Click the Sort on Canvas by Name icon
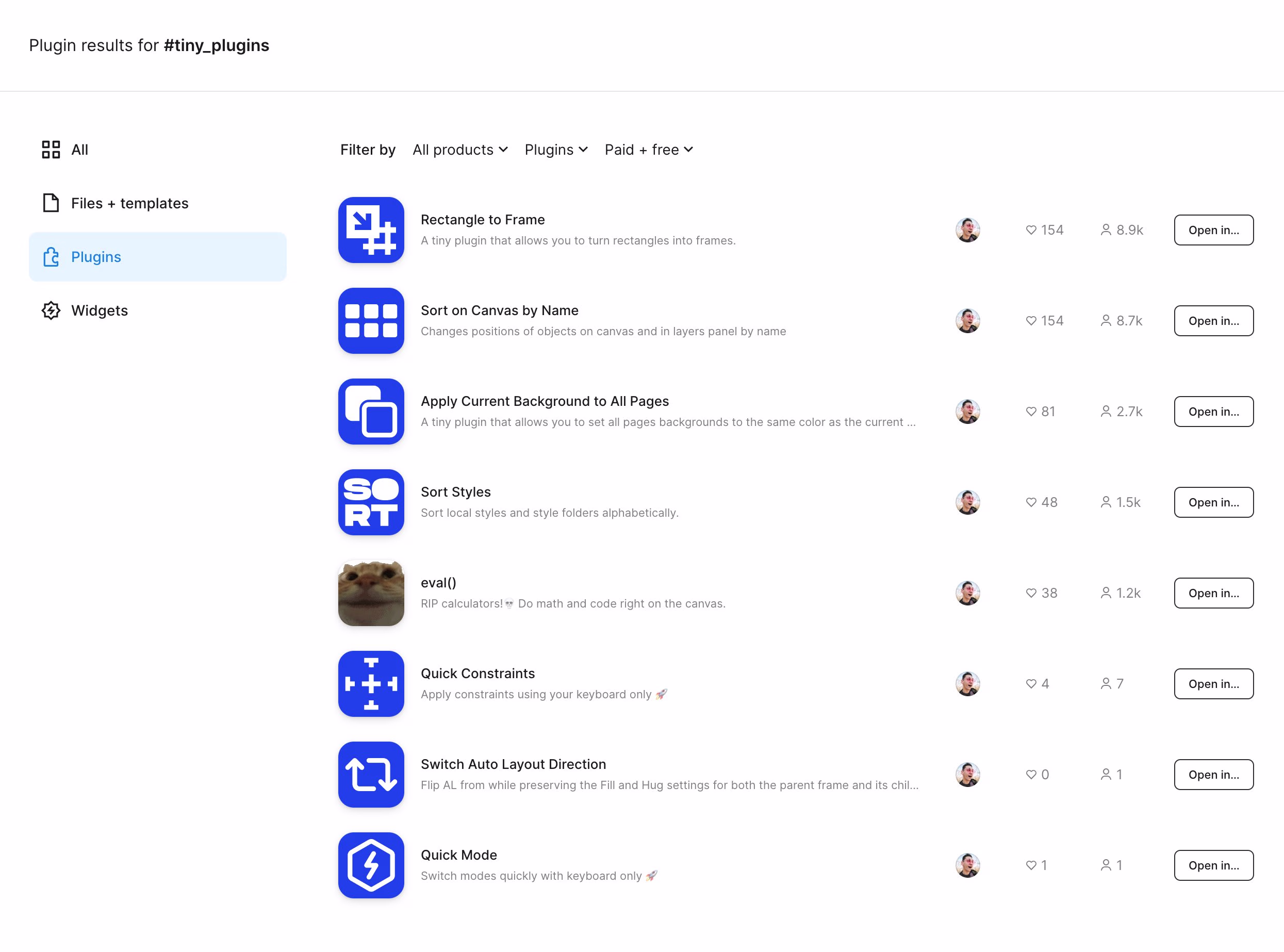 tap(371, 320)
